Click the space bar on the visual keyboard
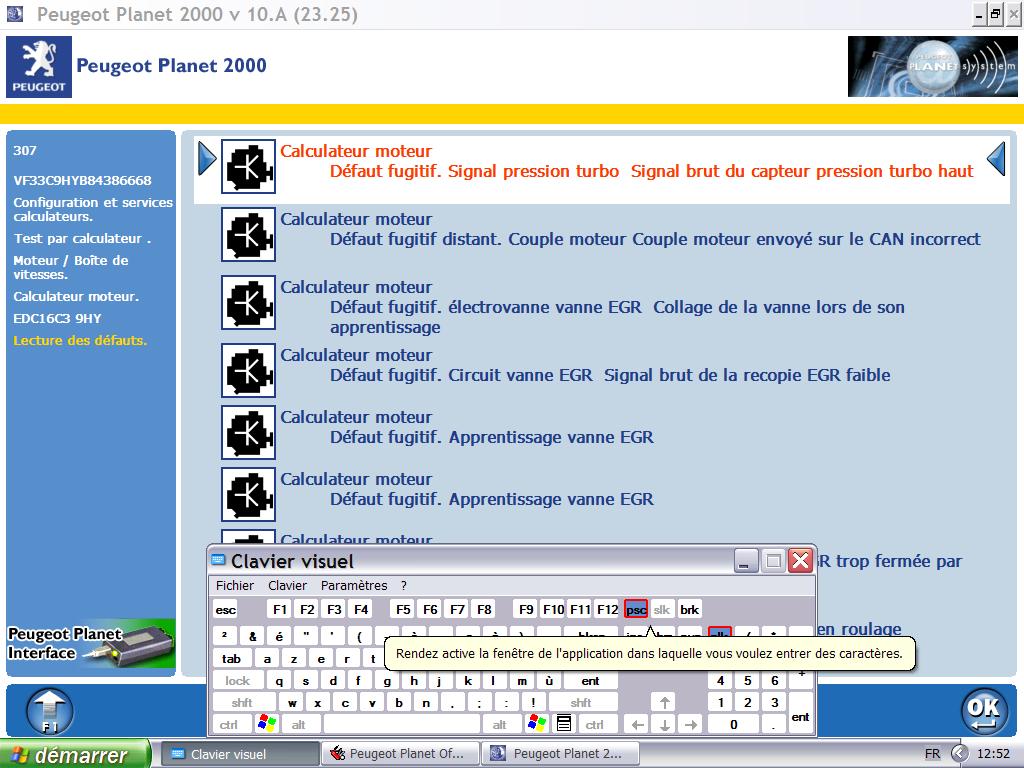The image size is (1024, 768). (402, 725)
